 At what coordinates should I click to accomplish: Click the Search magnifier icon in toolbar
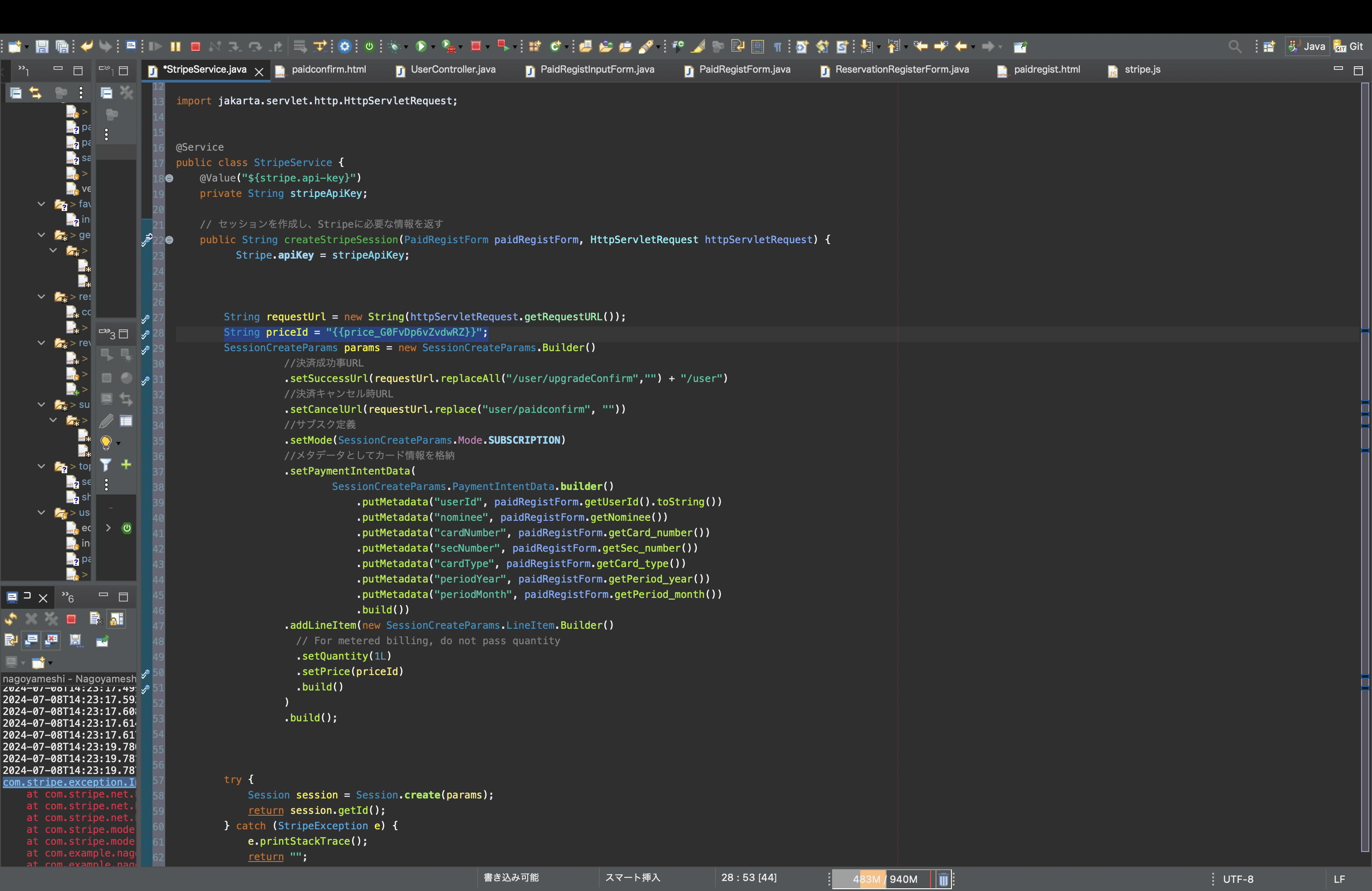(x=1234, y=47)
